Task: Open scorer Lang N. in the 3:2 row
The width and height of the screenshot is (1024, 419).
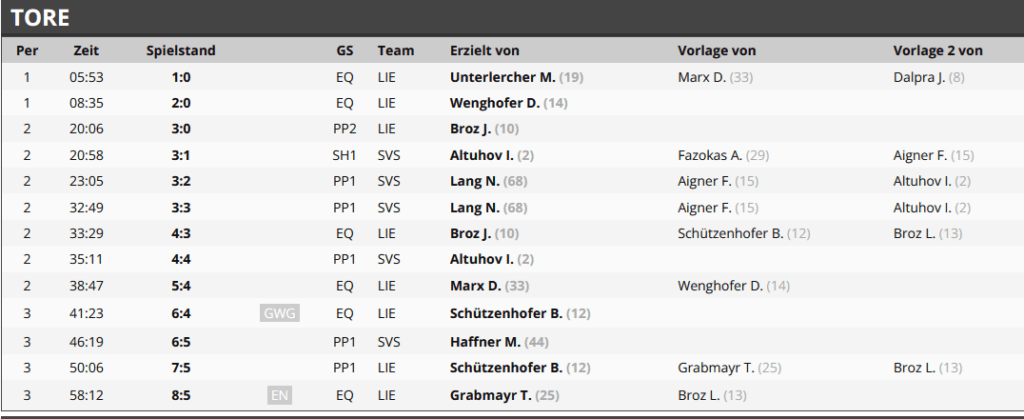Action: [x=488, y=181]
